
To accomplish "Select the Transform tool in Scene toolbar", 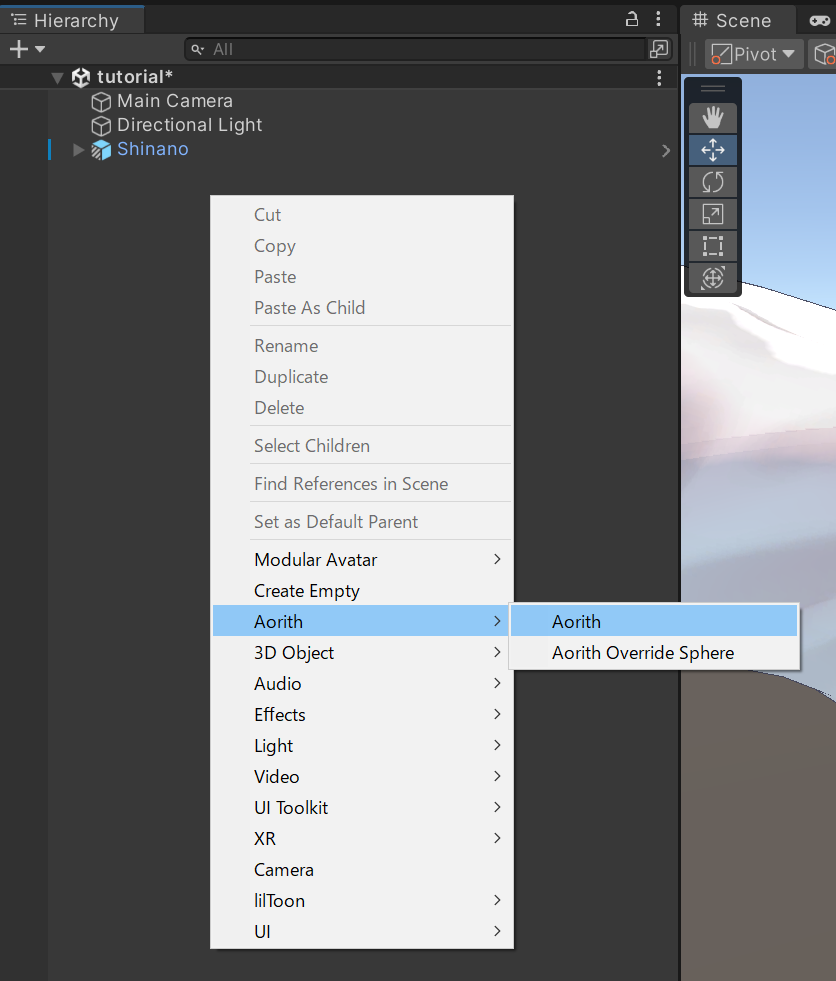I will click(712, 277).
